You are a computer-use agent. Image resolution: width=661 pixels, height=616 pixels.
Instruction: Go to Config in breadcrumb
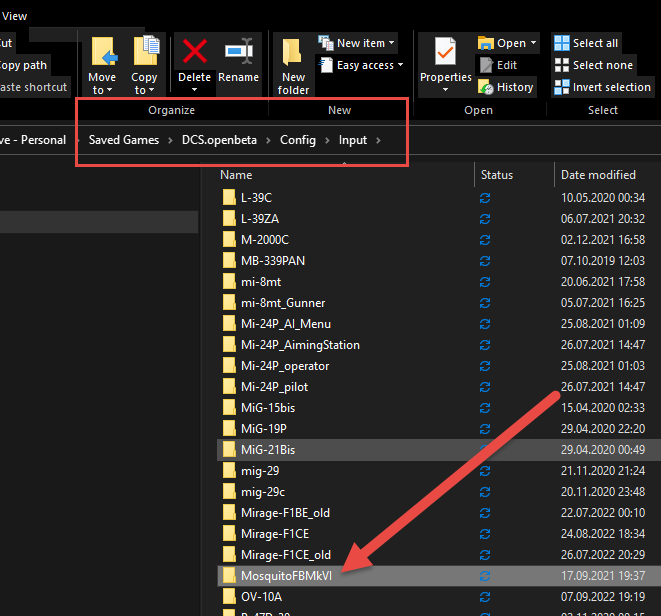(x=298, y=140)
